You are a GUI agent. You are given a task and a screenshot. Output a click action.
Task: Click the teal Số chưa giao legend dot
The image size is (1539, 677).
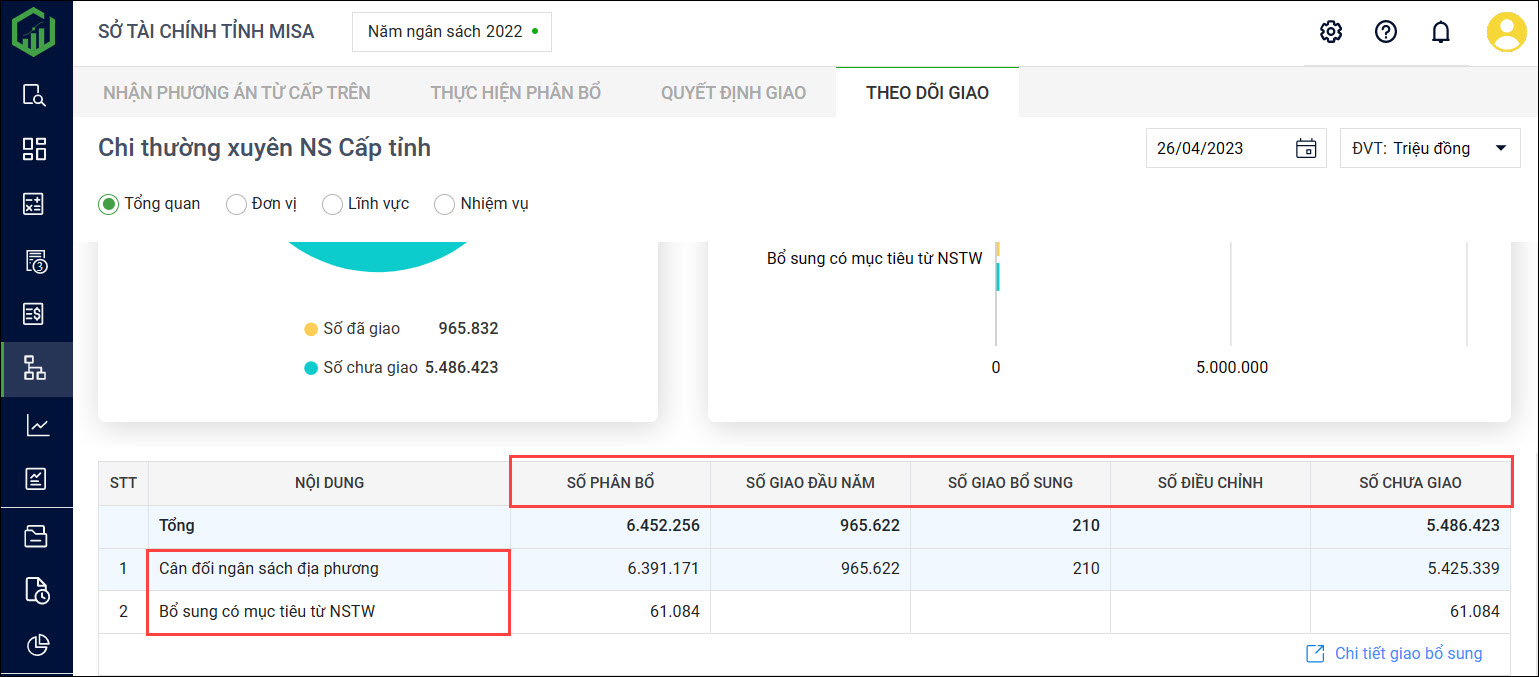(x=311, y=368)
